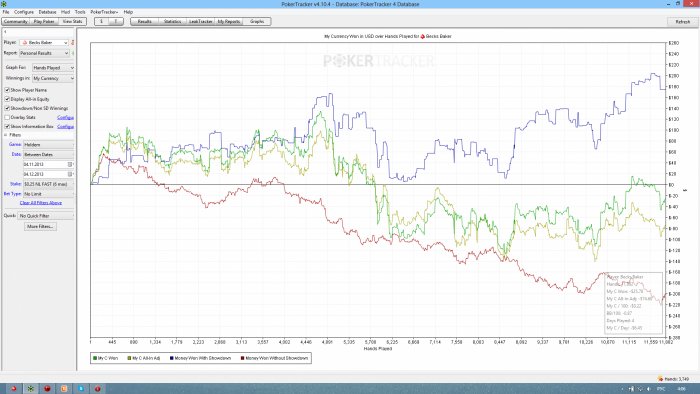The width and height of the screenshot is (700, 394).
Task: Open the Quick filter dropdown
Action: (x=46, y=216)
